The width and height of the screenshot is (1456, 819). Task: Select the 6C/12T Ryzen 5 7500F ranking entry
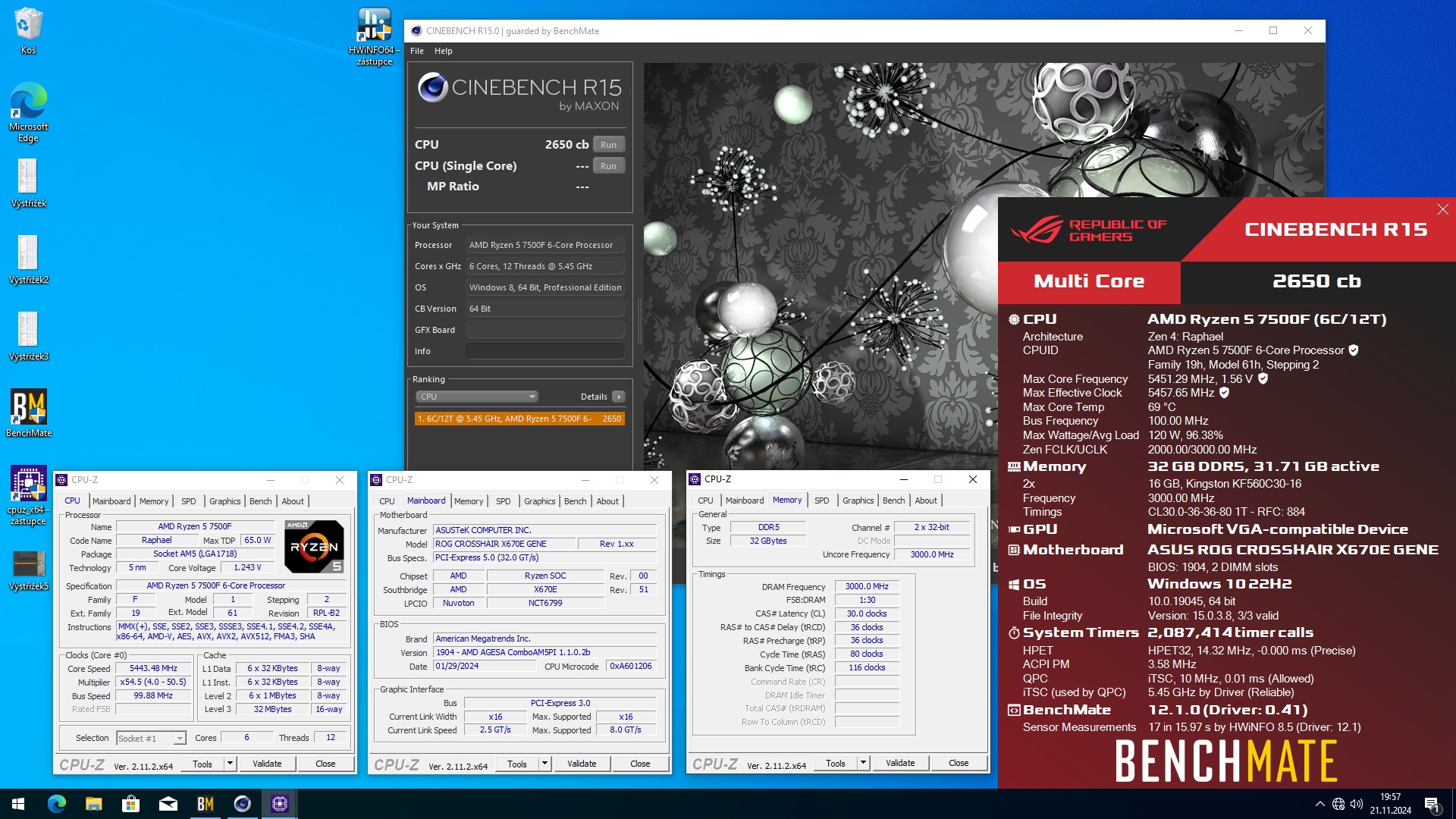519,419
